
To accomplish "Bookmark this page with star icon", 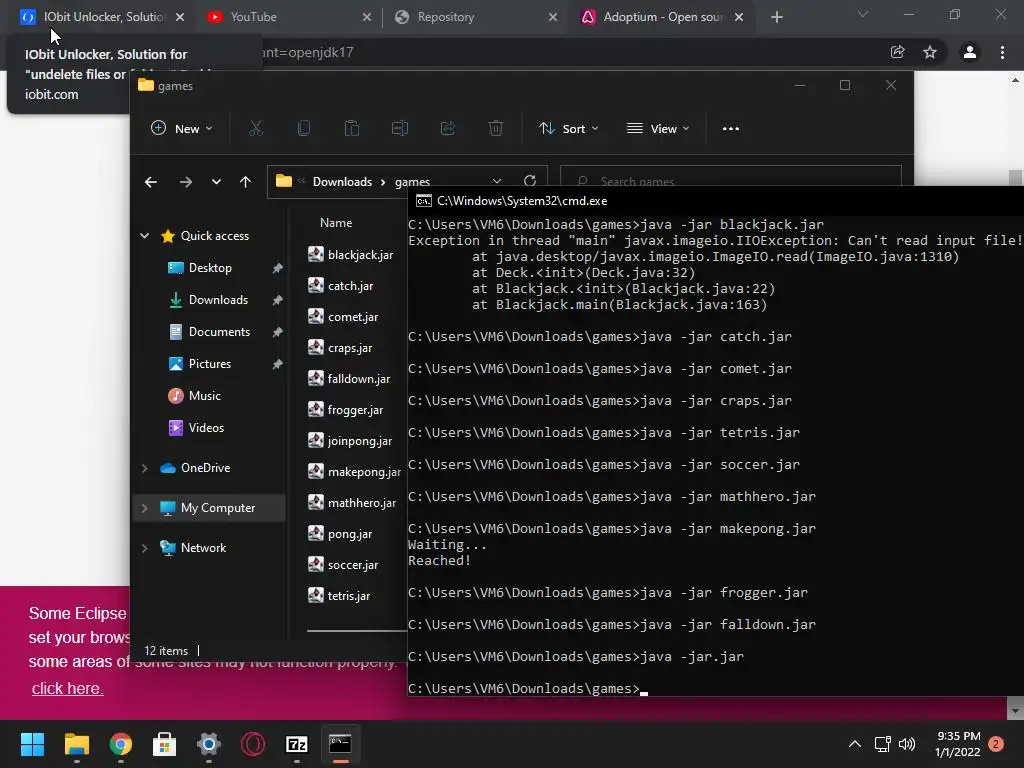I will pyautogui.click(x=930, y=52).
